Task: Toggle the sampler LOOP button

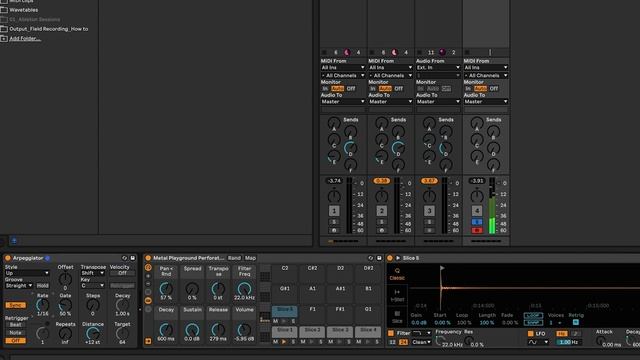Action: tap(533, 316)
